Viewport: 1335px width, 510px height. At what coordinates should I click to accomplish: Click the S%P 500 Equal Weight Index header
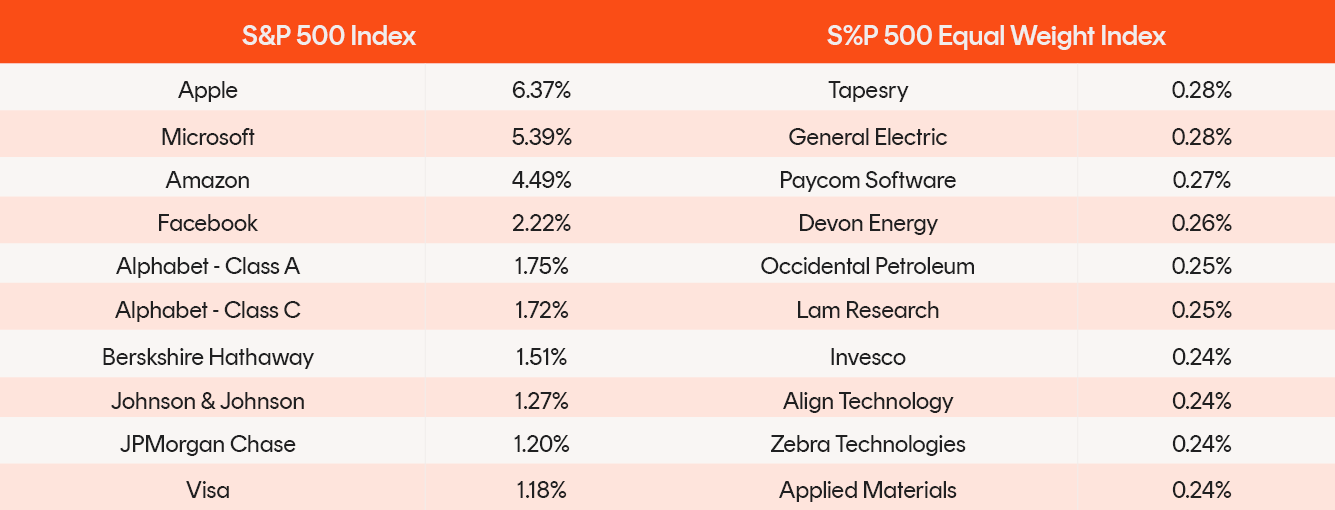point(996,36)
